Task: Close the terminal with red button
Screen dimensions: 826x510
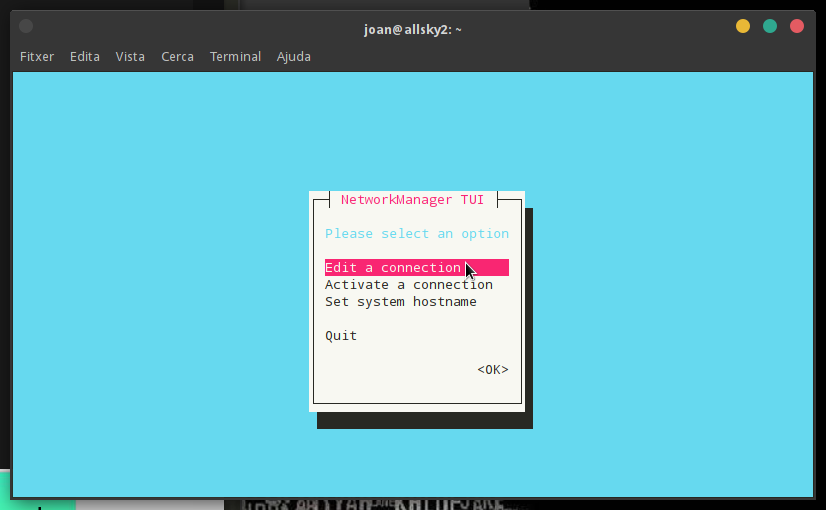Action: [796, 26]
